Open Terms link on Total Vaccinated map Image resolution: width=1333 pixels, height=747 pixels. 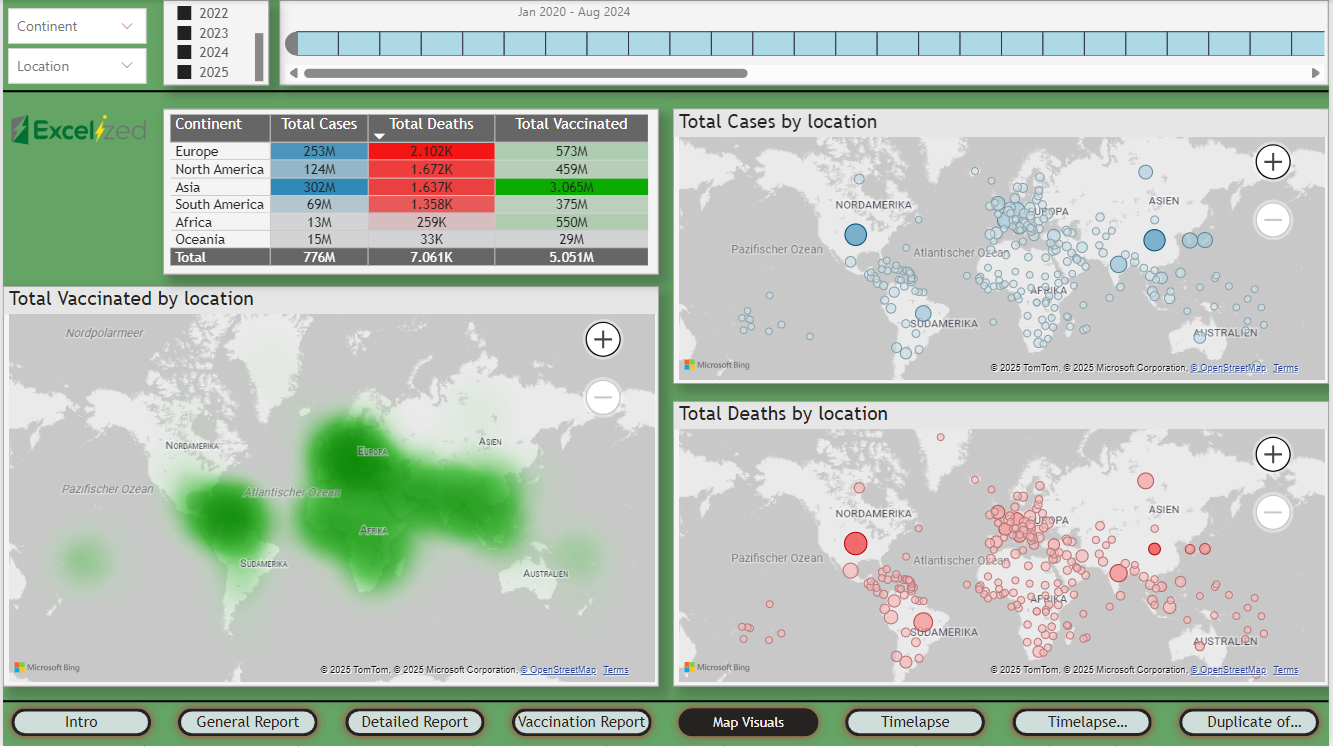pyautogui.click(x=616, y=670)
